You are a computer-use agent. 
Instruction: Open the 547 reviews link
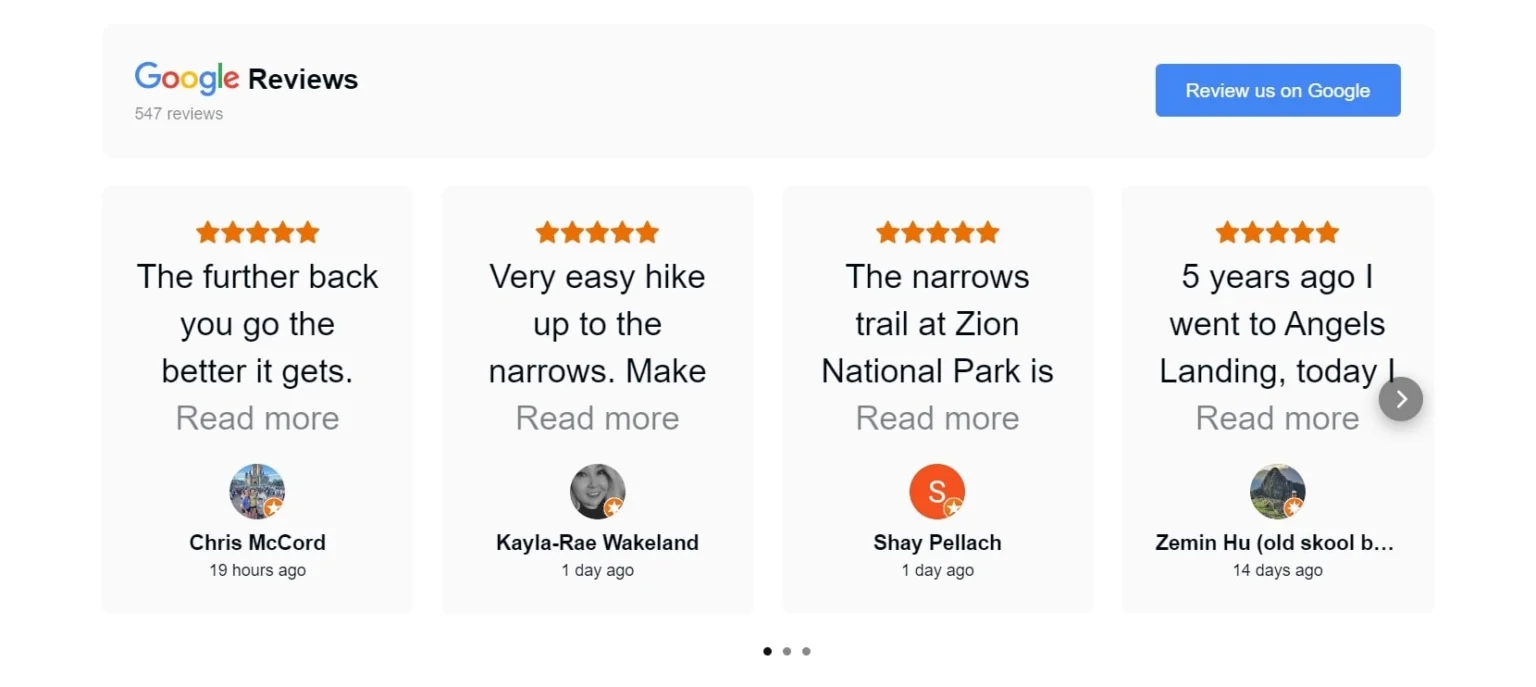pos(179,113)
